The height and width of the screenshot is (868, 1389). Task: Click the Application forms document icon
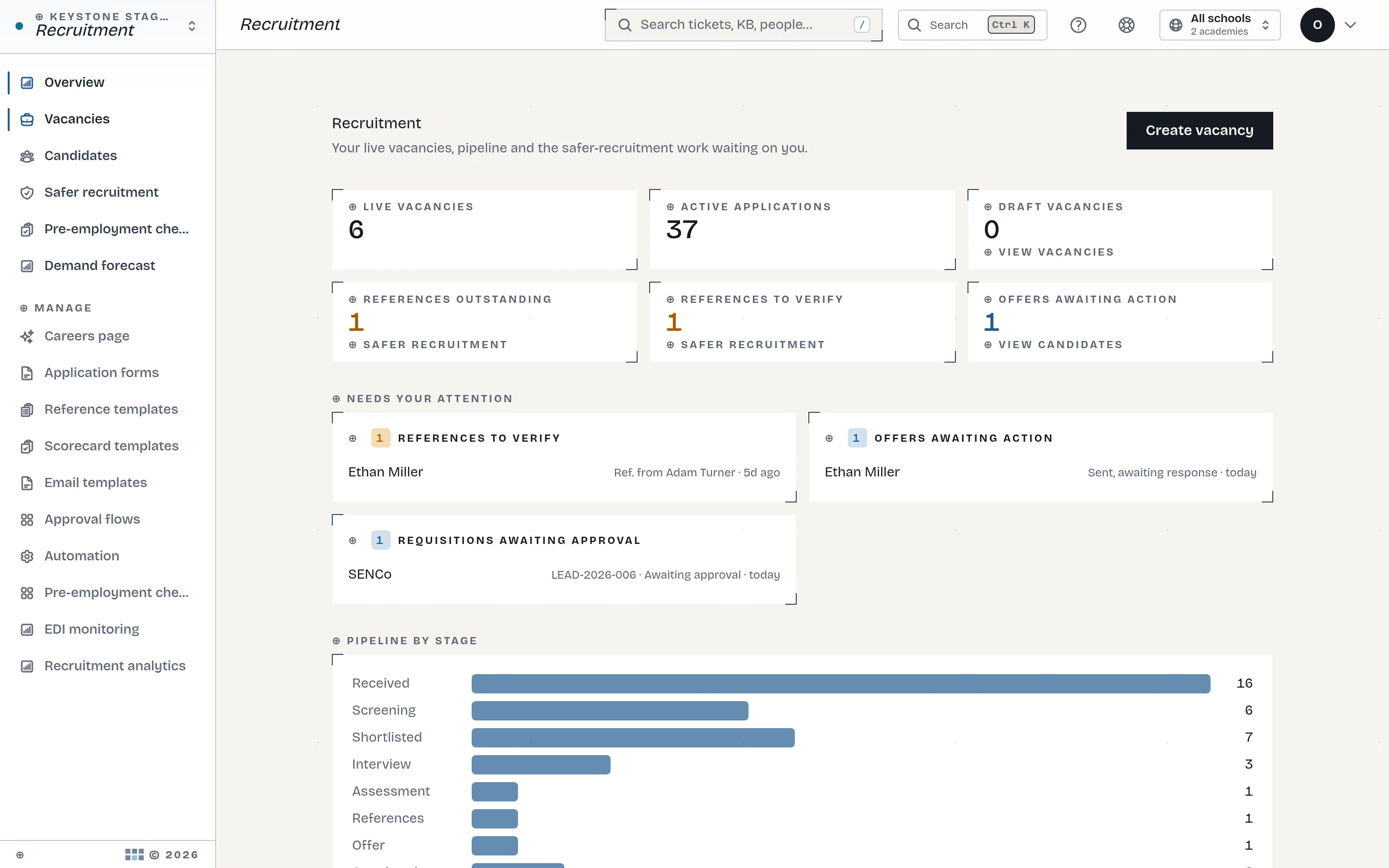(x=27, y=373)
